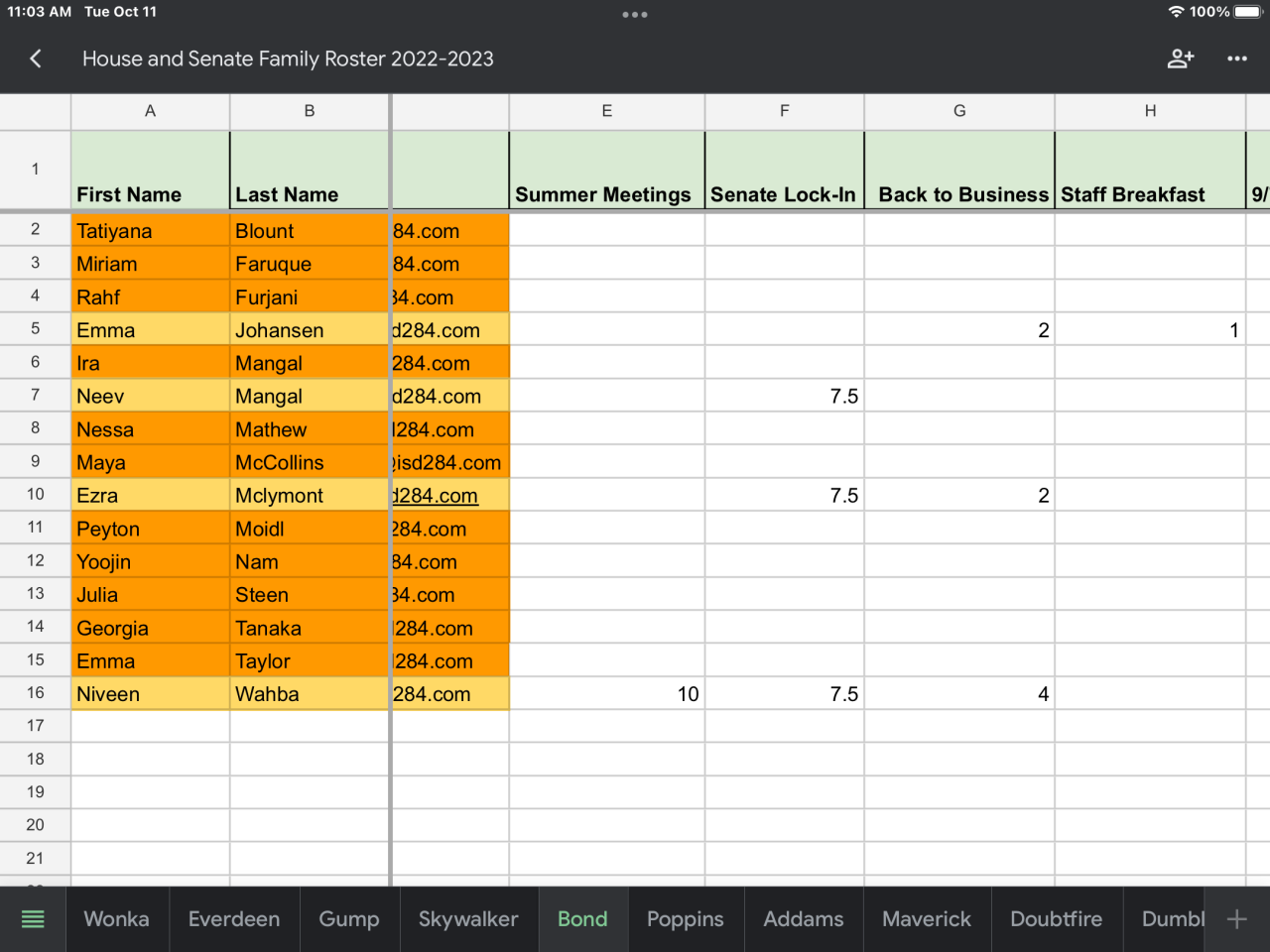Select row 1 header number
1270x952 pixels.
click(x=35, y=170)
